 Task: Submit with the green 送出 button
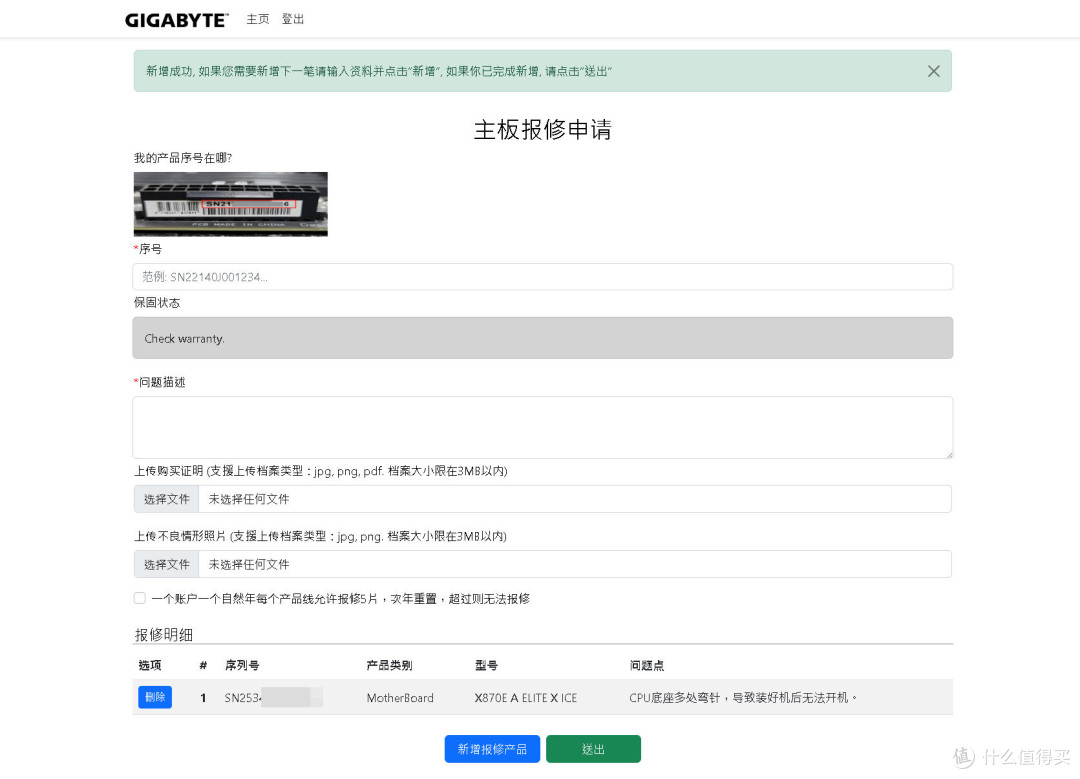(x=593, y=749)
